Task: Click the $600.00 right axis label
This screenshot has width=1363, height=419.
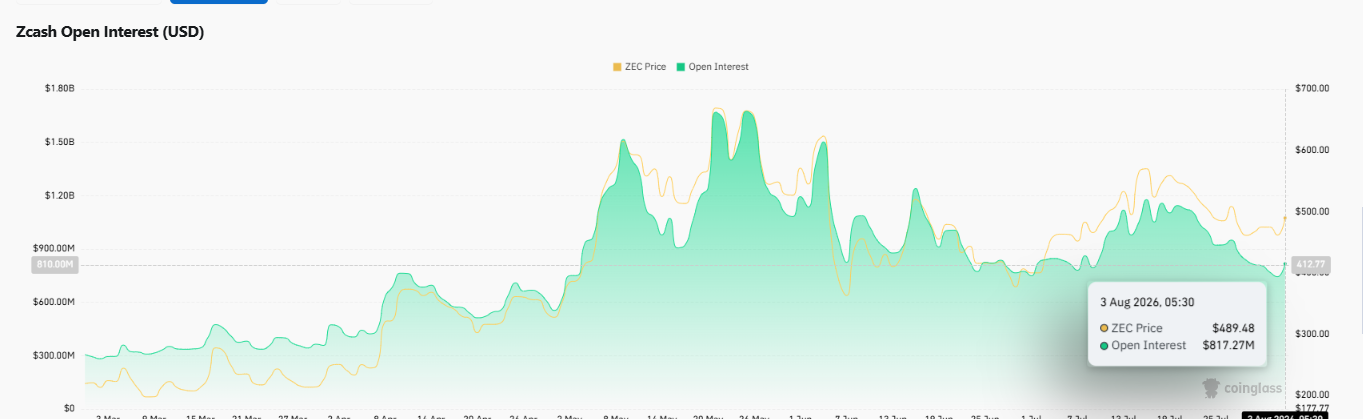Action: click(1312, 150)
